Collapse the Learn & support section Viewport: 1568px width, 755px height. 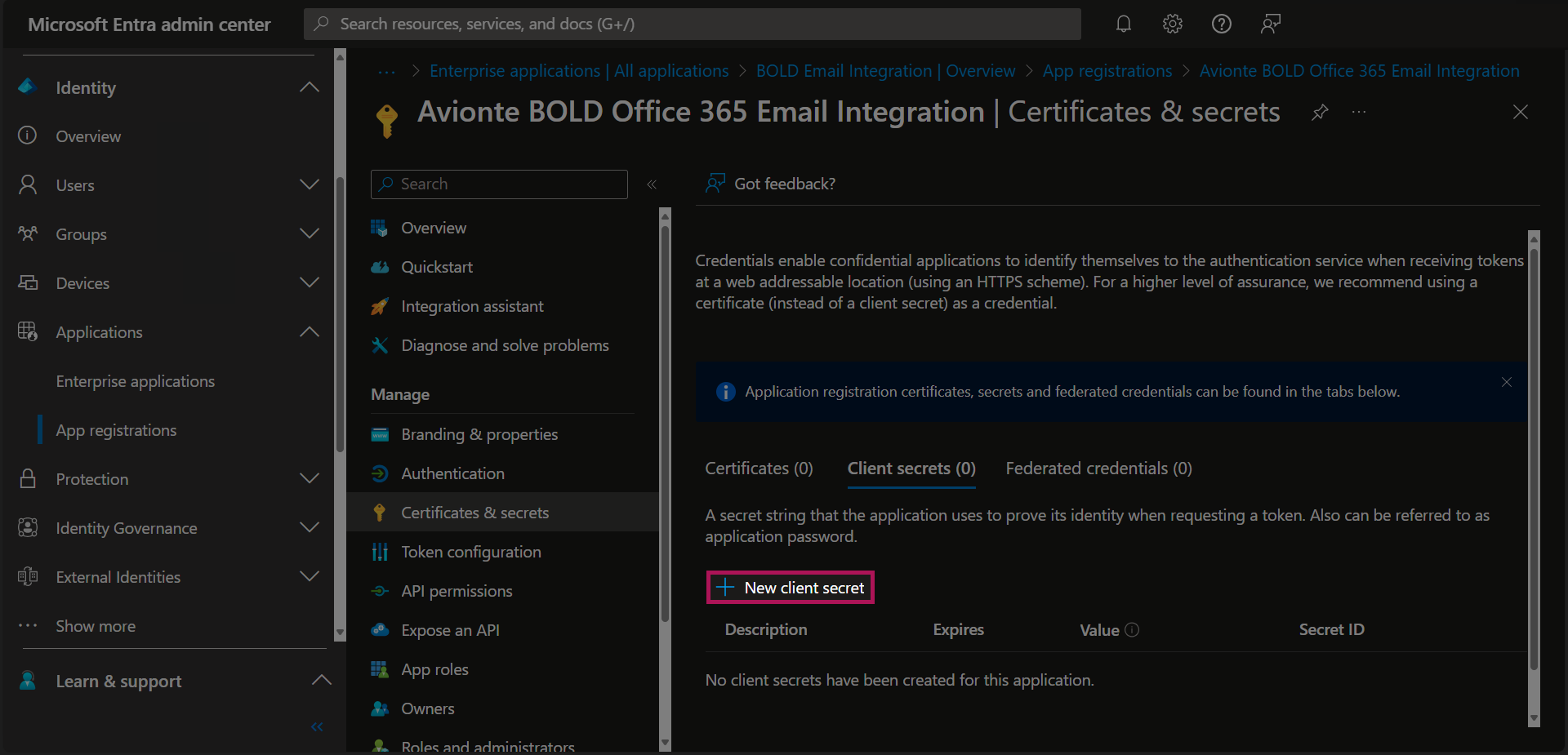tap(322, 680)
